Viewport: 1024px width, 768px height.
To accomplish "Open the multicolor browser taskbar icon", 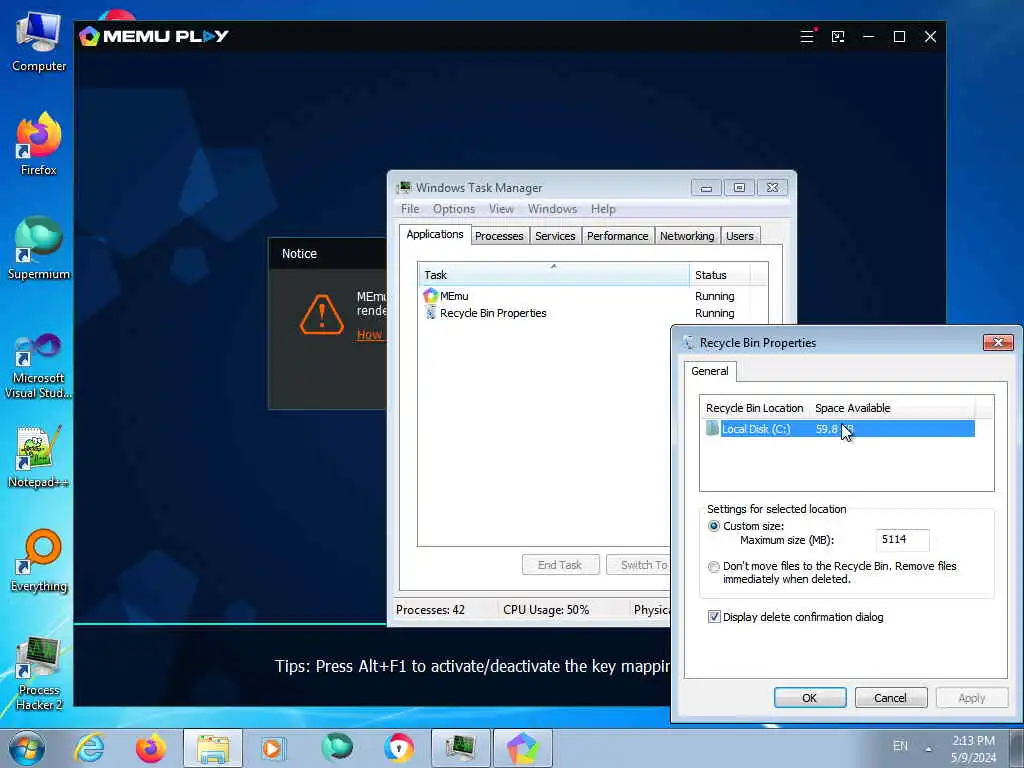I will pyautogui.click(x=398, y=748).
